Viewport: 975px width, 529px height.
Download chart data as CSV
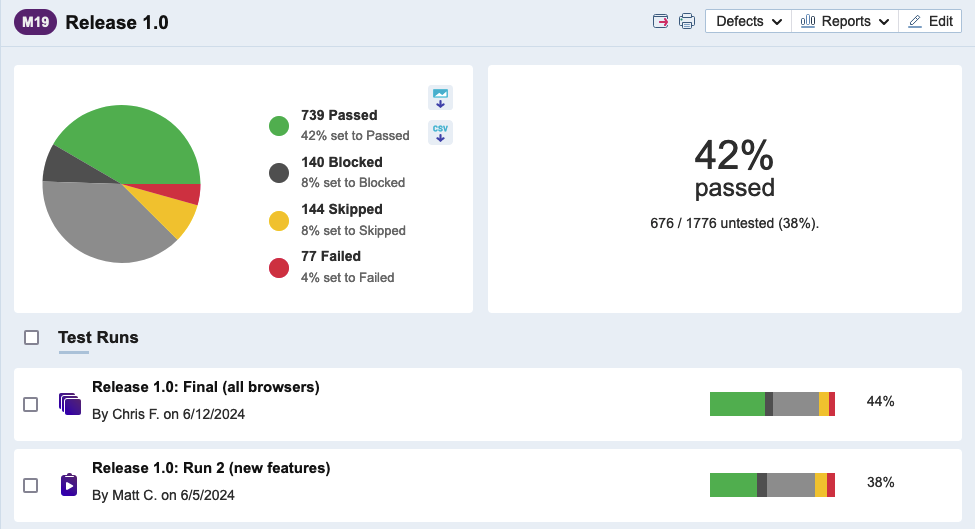pos(440,132)
